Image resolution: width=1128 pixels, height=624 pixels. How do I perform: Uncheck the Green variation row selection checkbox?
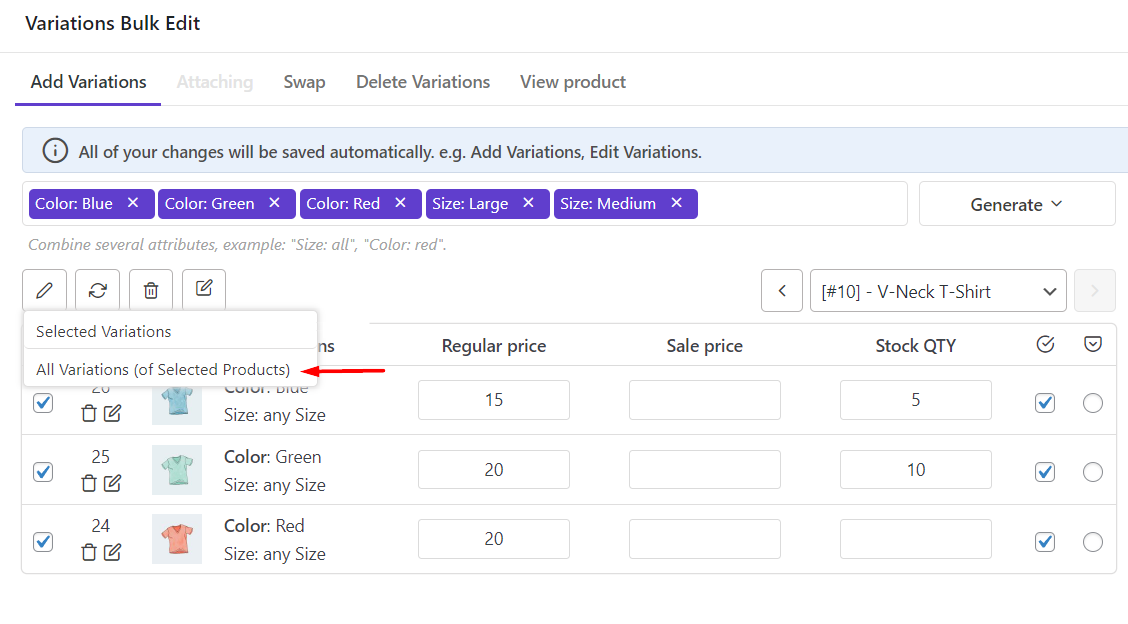click(43, 471)
